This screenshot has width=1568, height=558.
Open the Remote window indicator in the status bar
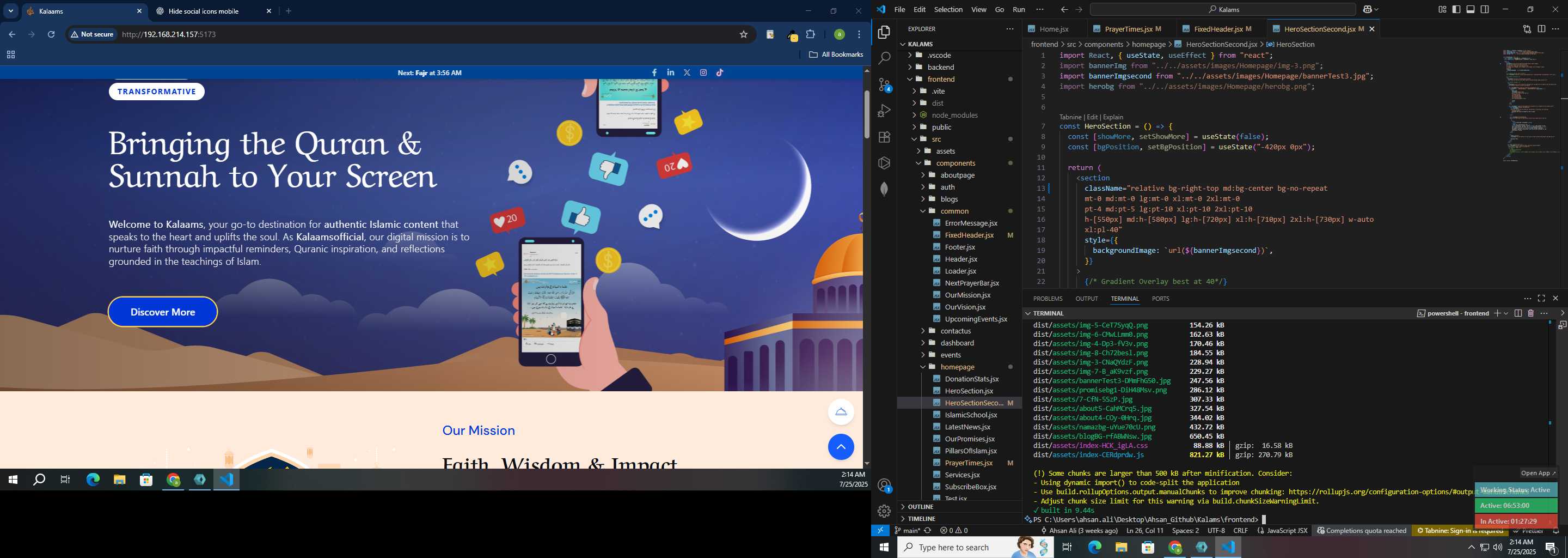point(880,531)
